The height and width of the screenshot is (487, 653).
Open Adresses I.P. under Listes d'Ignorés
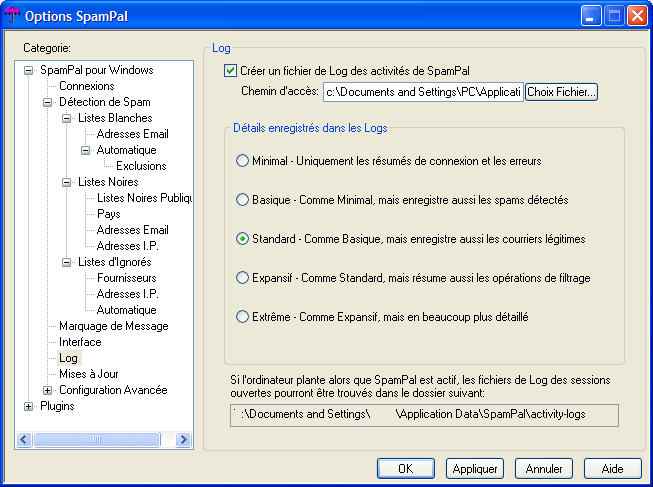(127, 294)
